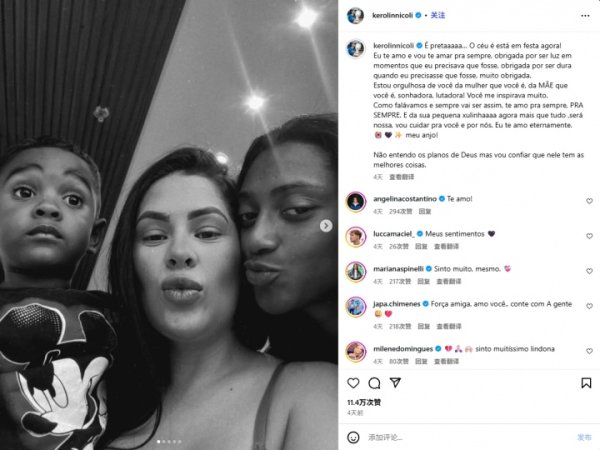Show translation for marianaspinelli's comment
Screen dimensions: 600x450
(x=449, y=281)
